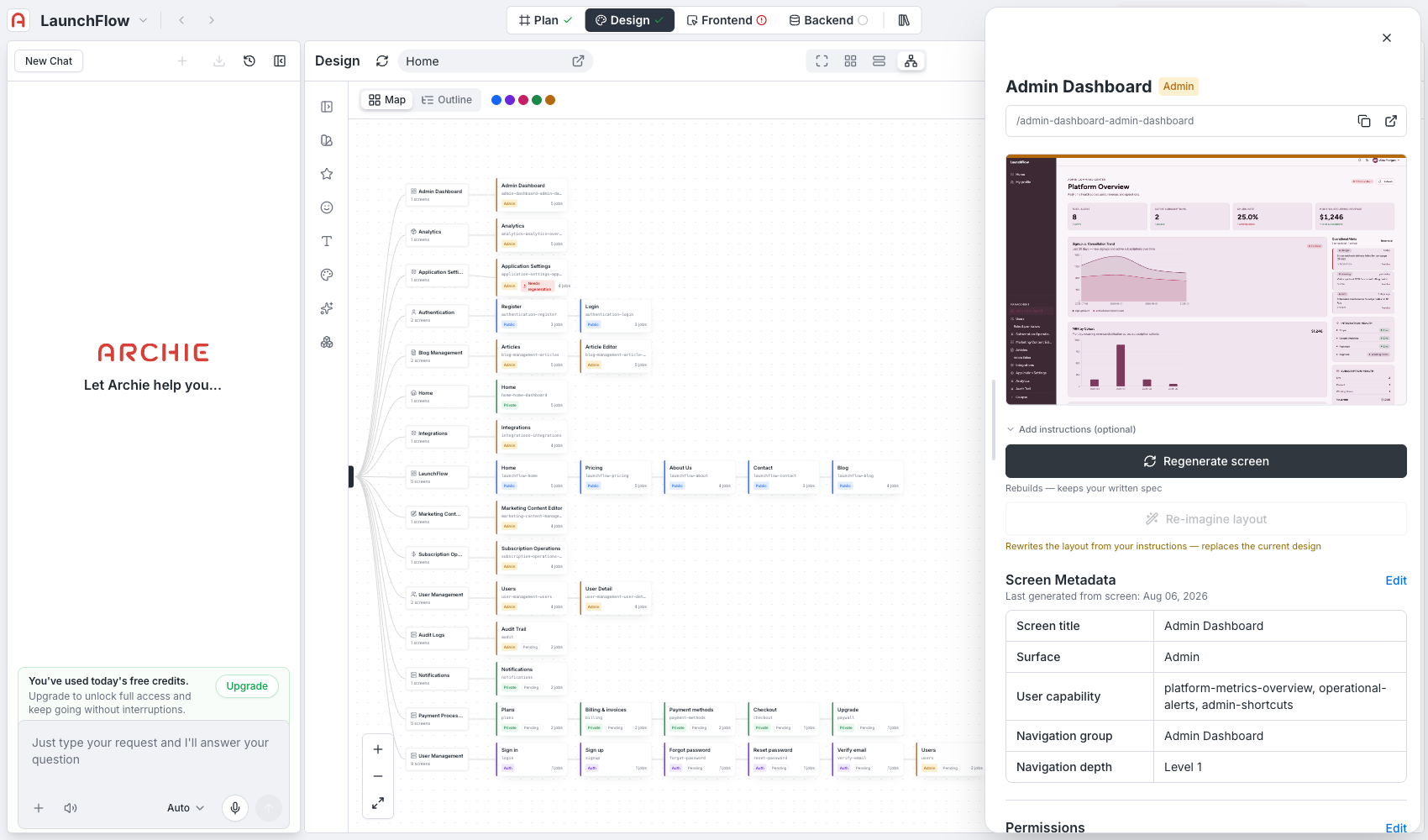This screenshot has height=840, width=1428.
Task: Click the Upgrade button
Action: click(x=247, y=686)
